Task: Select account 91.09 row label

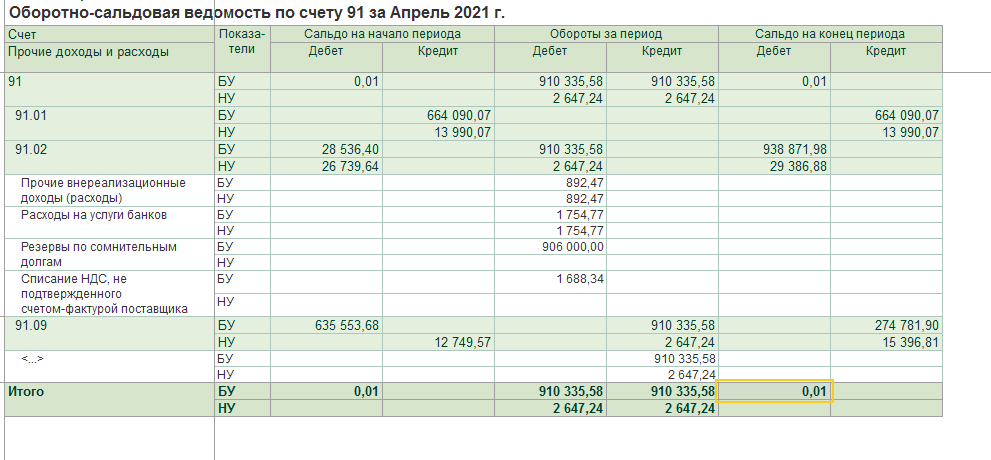Action: pos(34,325)
